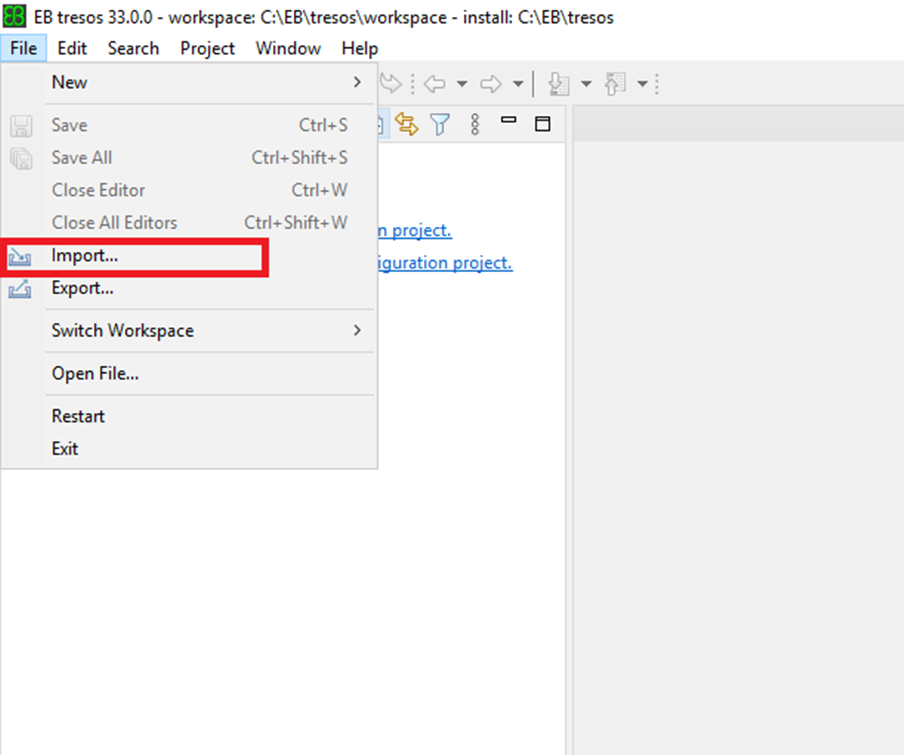Viewport: 905px width, 755px height.
Task: Choose Restart from the File menu
Action: click(78, 416)
